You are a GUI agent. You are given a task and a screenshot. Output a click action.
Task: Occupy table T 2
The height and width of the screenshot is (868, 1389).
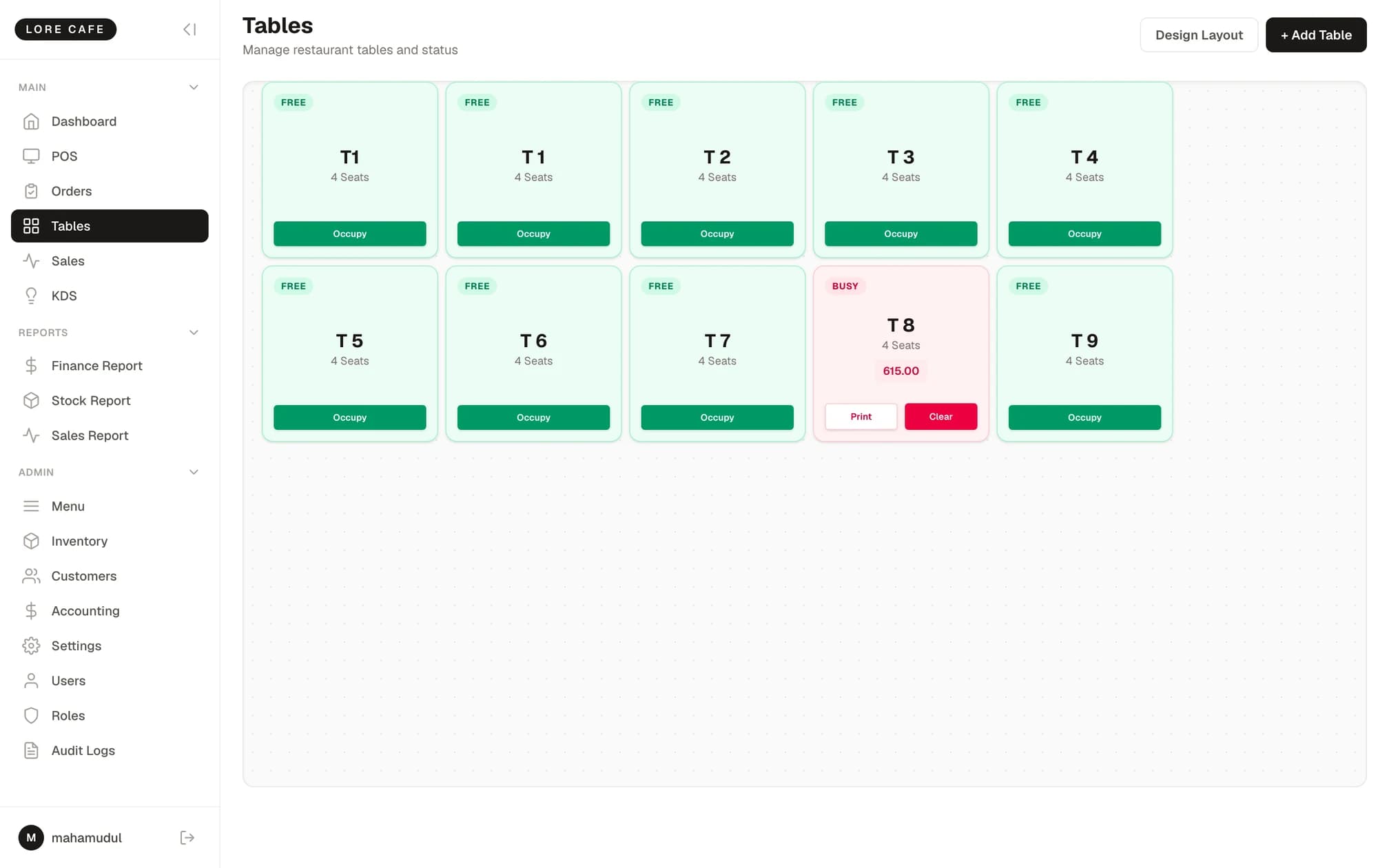pos(717,234)
